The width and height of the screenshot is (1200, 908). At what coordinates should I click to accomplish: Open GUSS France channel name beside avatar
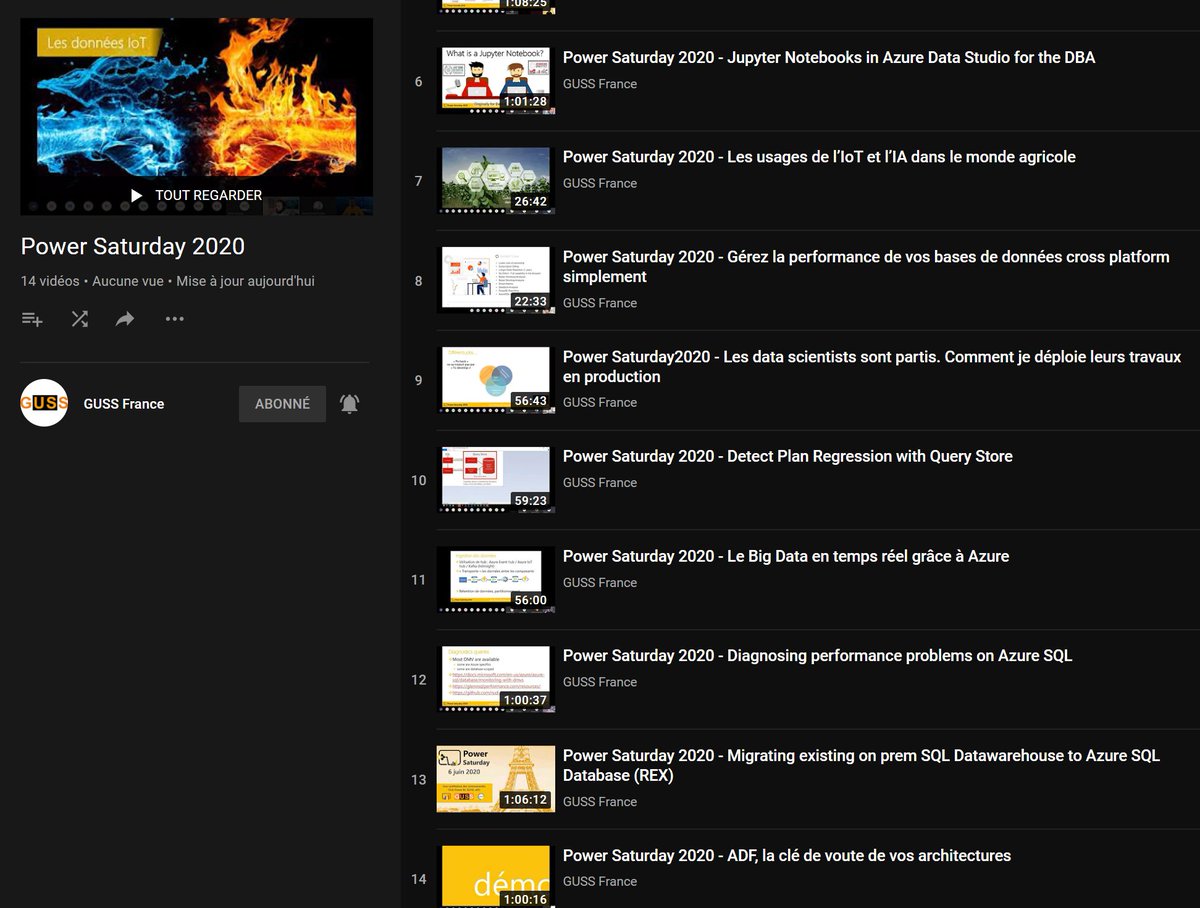(x=124, y=404)
